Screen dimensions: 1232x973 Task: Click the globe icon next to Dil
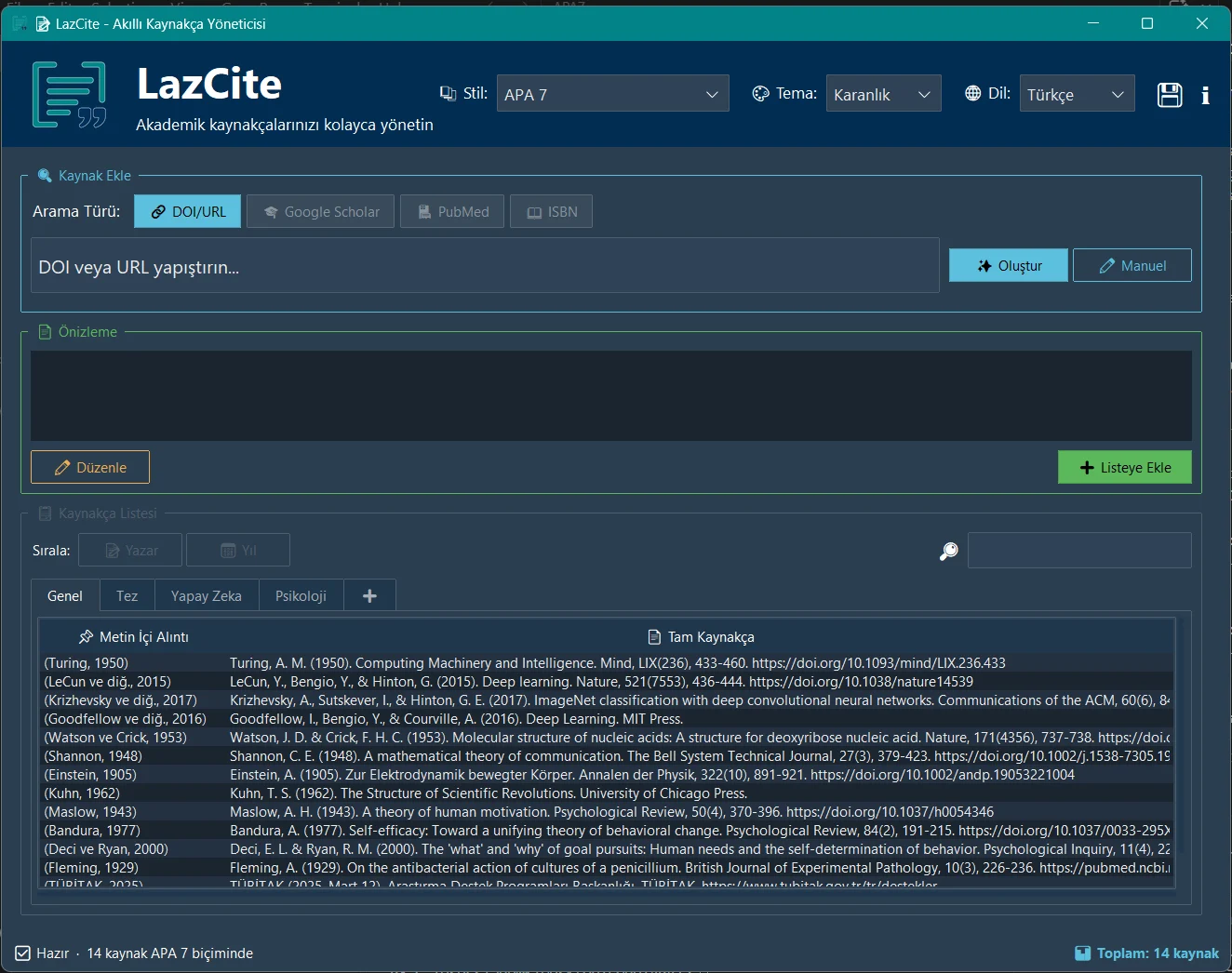click(972, 93)
